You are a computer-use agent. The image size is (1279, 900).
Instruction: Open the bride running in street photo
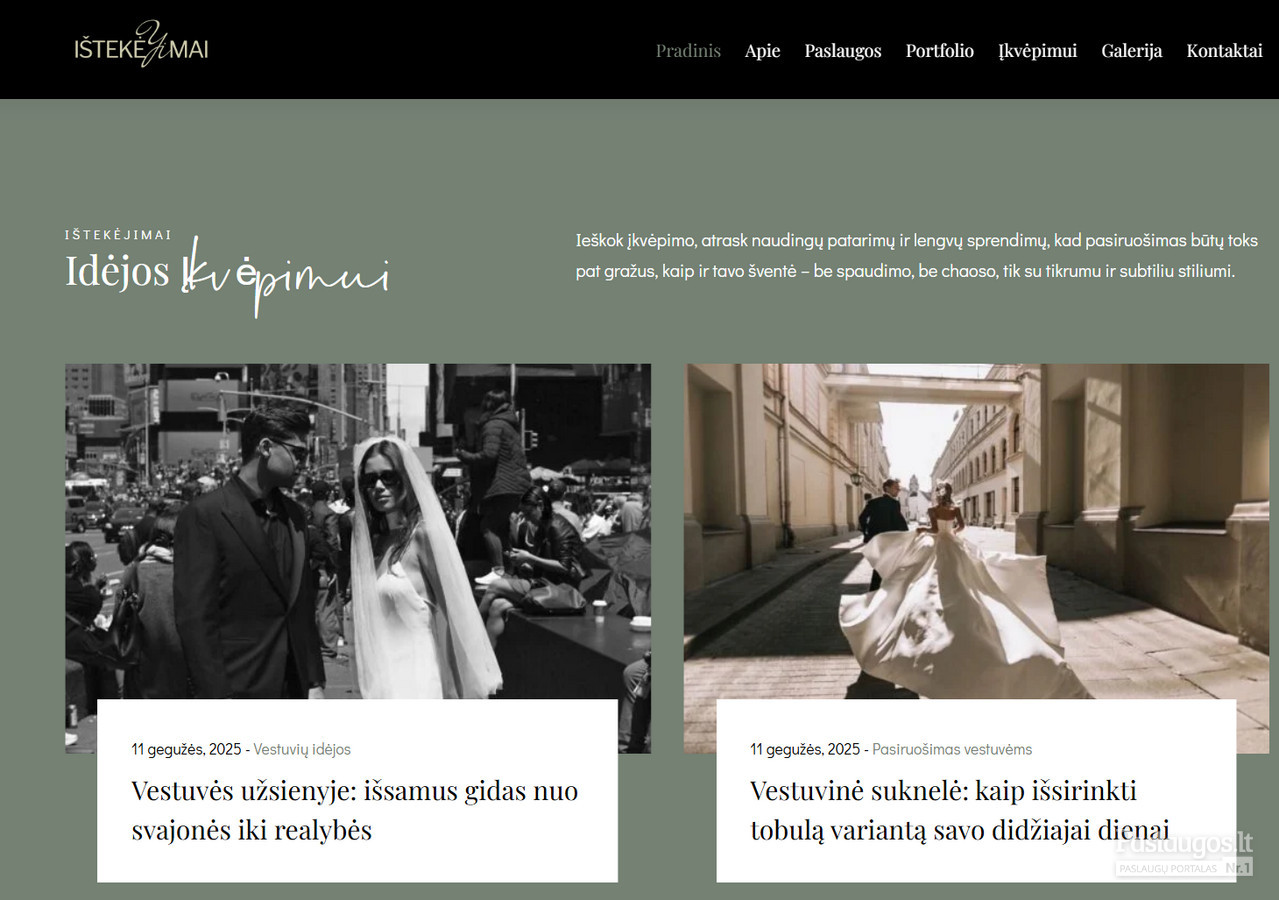coord(976,531)
